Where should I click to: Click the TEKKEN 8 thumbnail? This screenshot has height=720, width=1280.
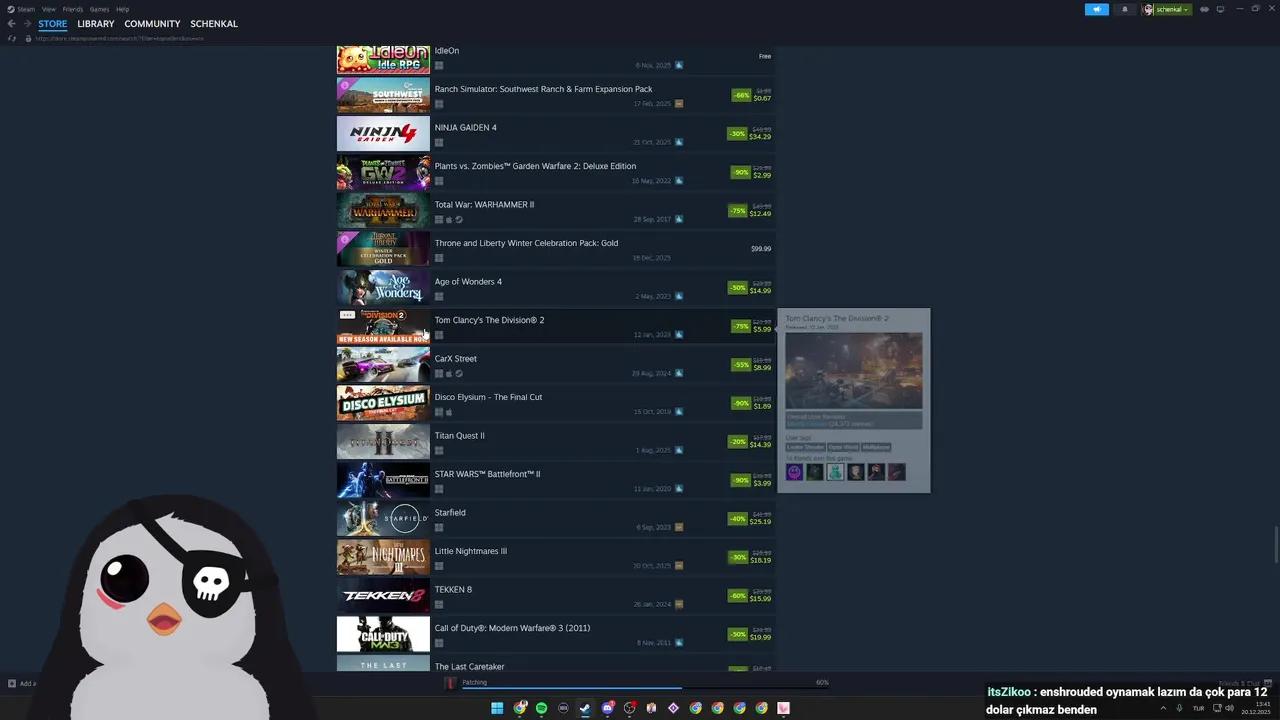pos(383,596)
